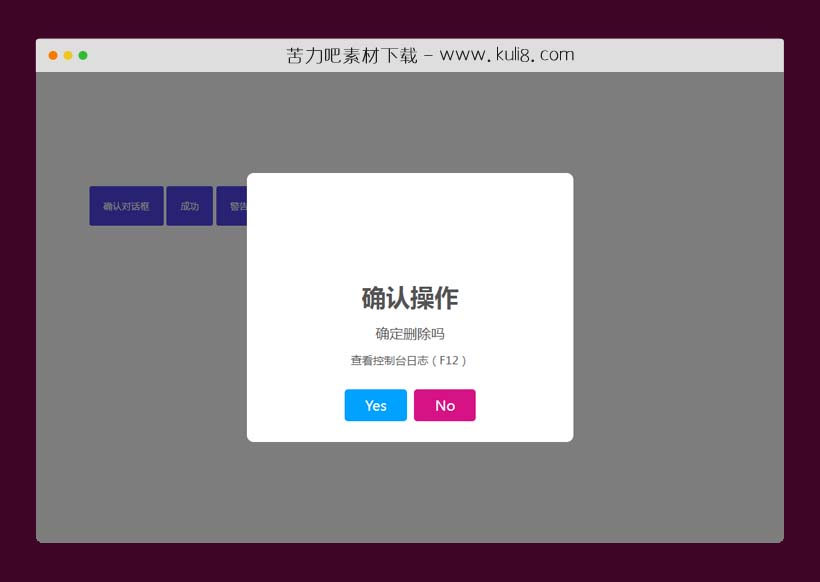This screenshot has height=582, width=820.
Task: Dismiss the prompt with the pink No button
Action: click(444, 405)
